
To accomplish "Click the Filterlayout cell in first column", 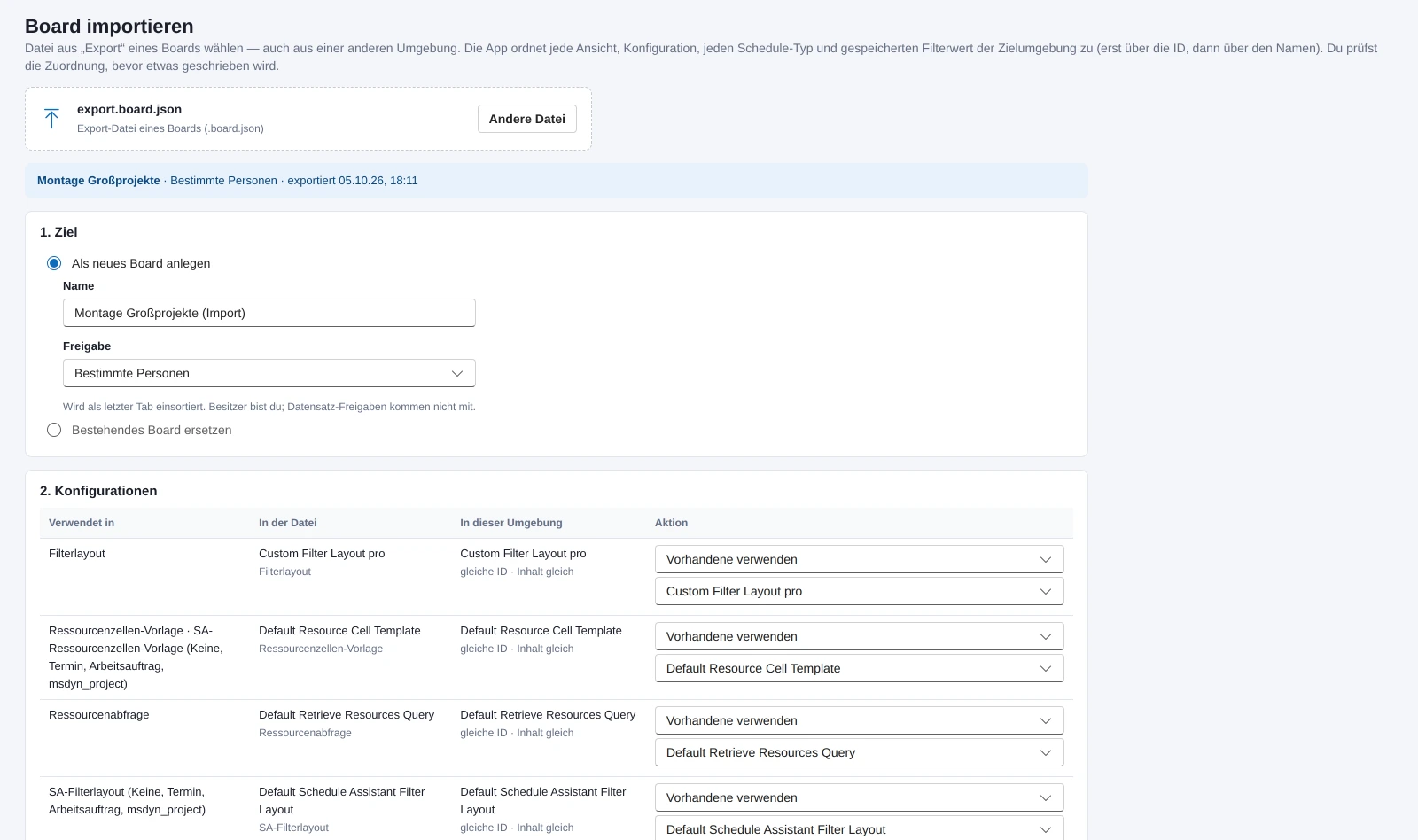I will click(x=77, y=554).
